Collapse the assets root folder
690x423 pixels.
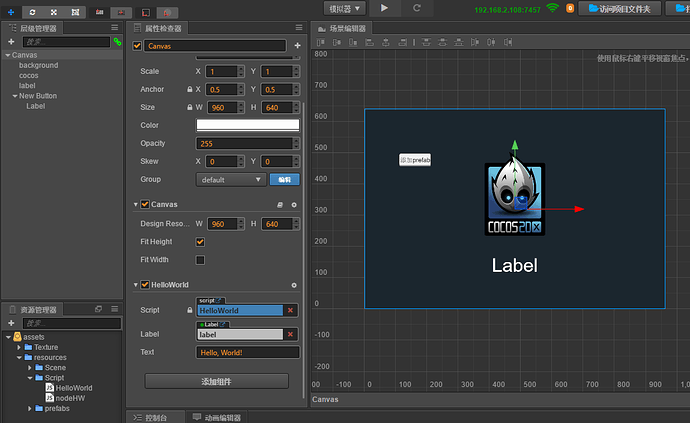[8, 337]
